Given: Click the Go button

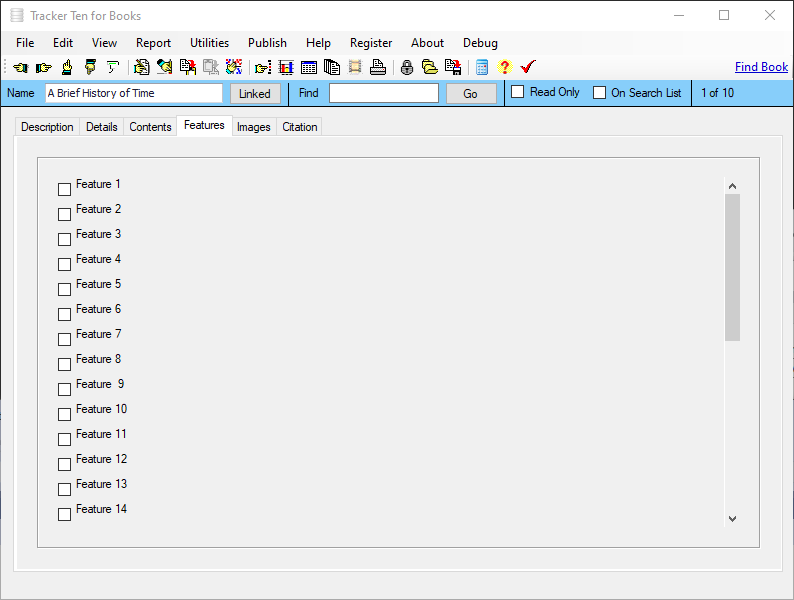Looking at the screenshot, I should click(x=471, y=94).
